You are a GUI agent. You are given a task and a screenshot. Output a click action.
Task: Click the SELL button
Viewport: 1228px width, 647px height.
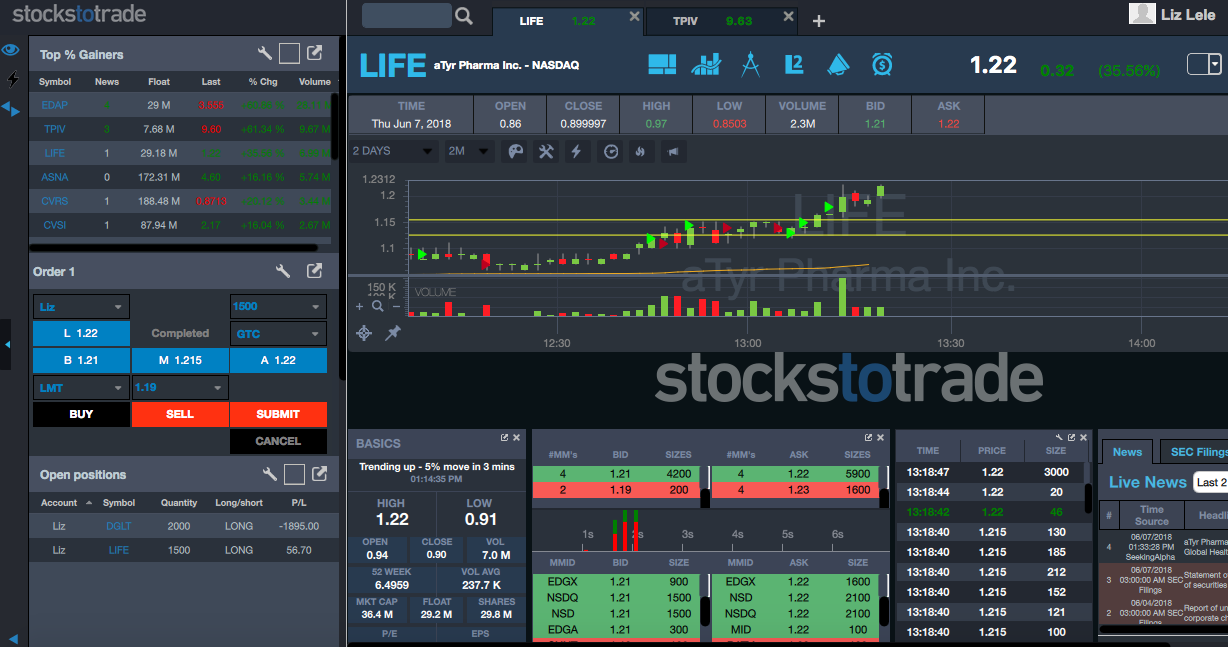click(180, 414)
